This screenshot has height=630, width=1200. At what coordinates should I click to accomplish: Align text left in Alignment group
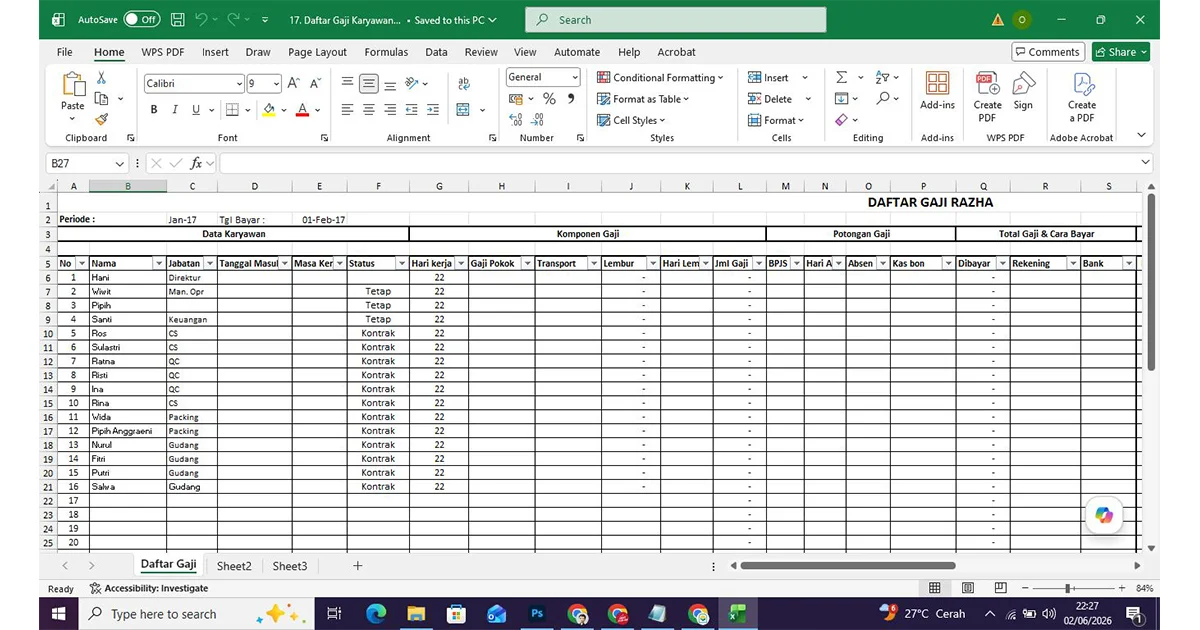click(347, 110)
